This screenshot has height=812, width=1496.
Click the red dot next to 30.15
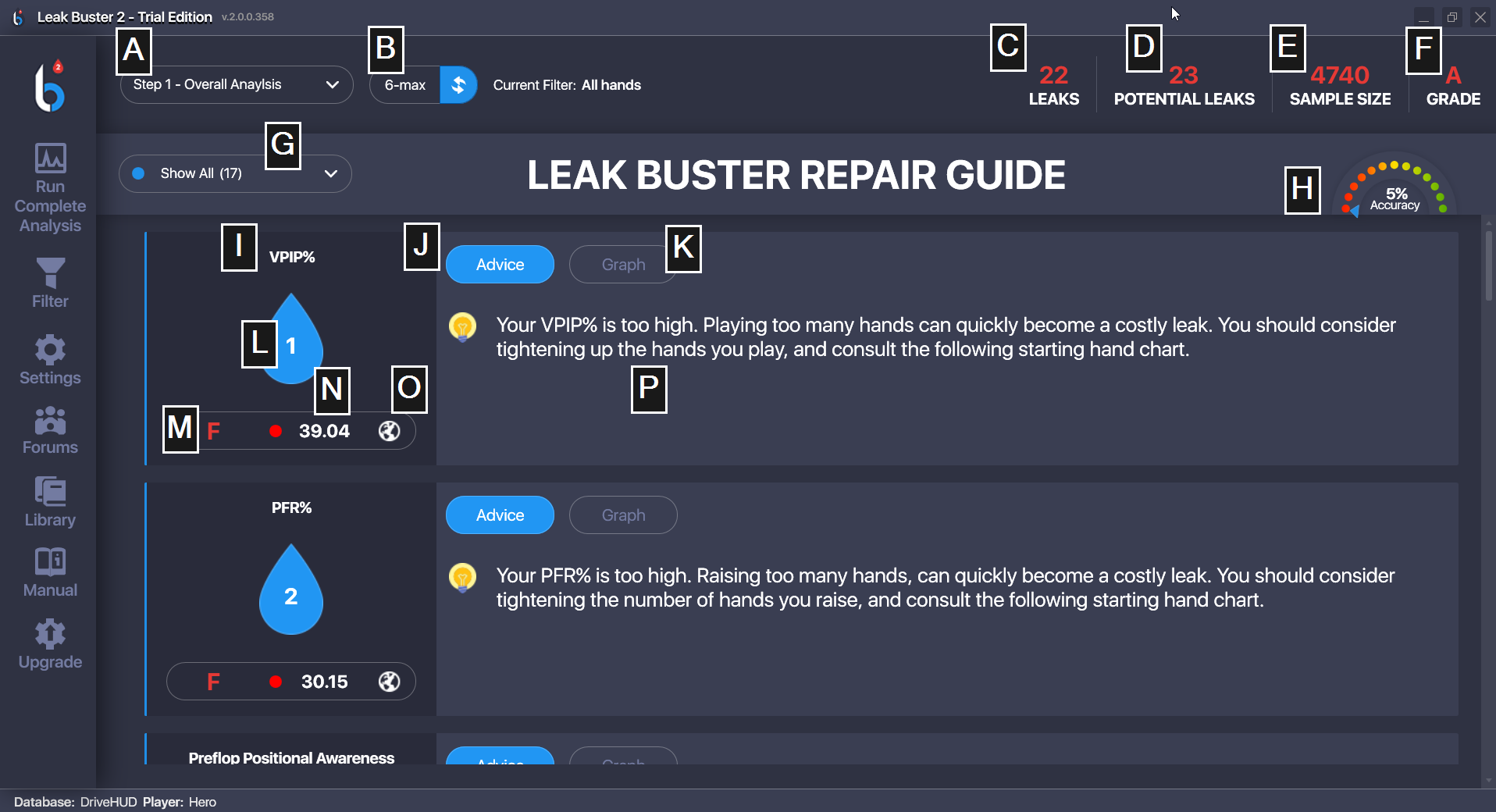click(276, 682)
